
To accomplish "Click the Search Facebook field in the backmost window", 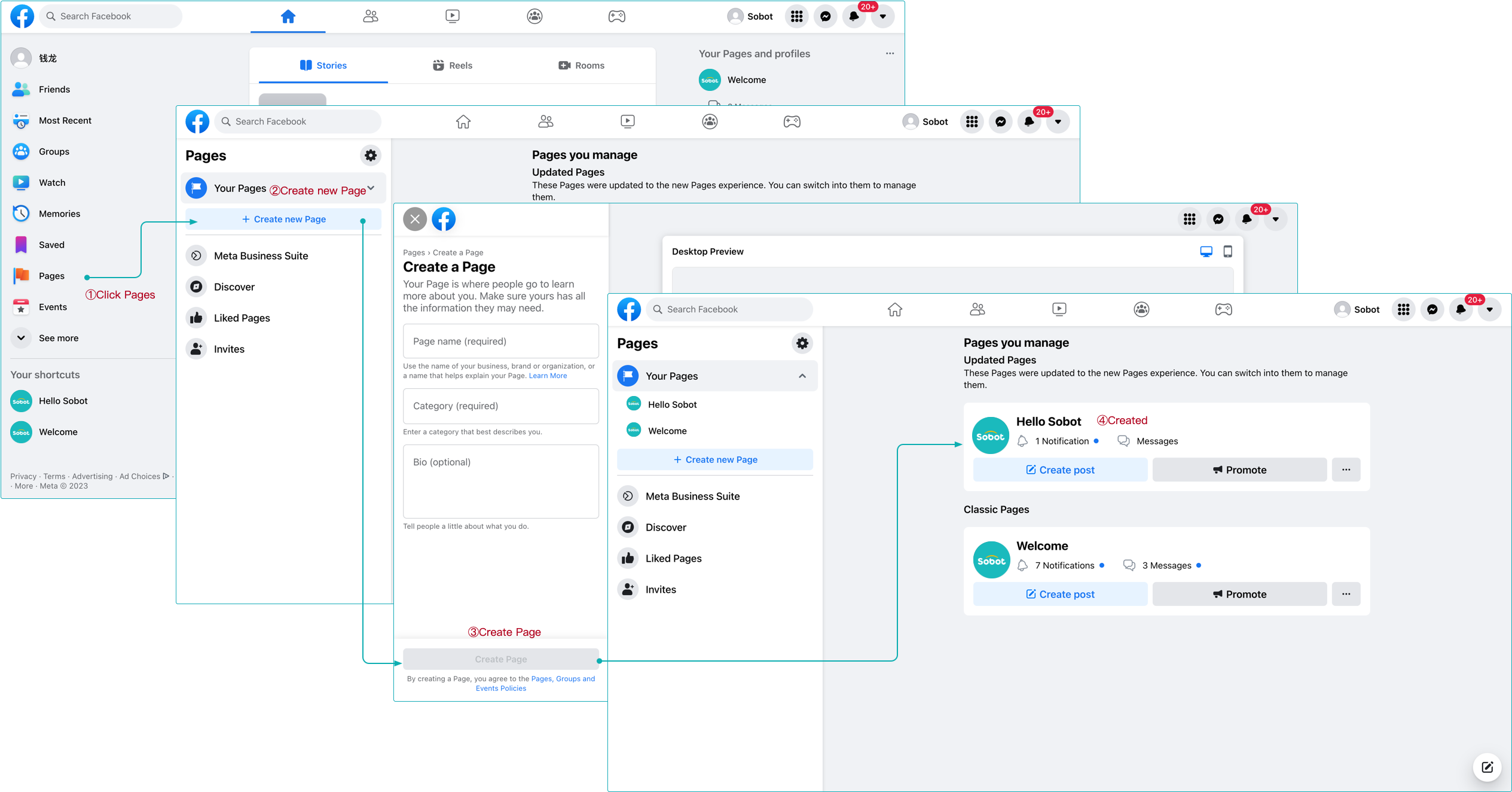I will [x=111, y=16].
